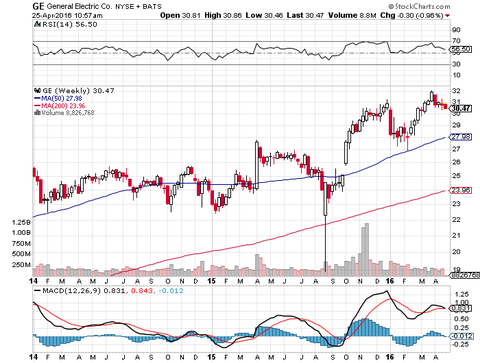The image size is (480, 363).
Task: Click the RSI(14) 56.50 indicator label
Action: (67, 24)
